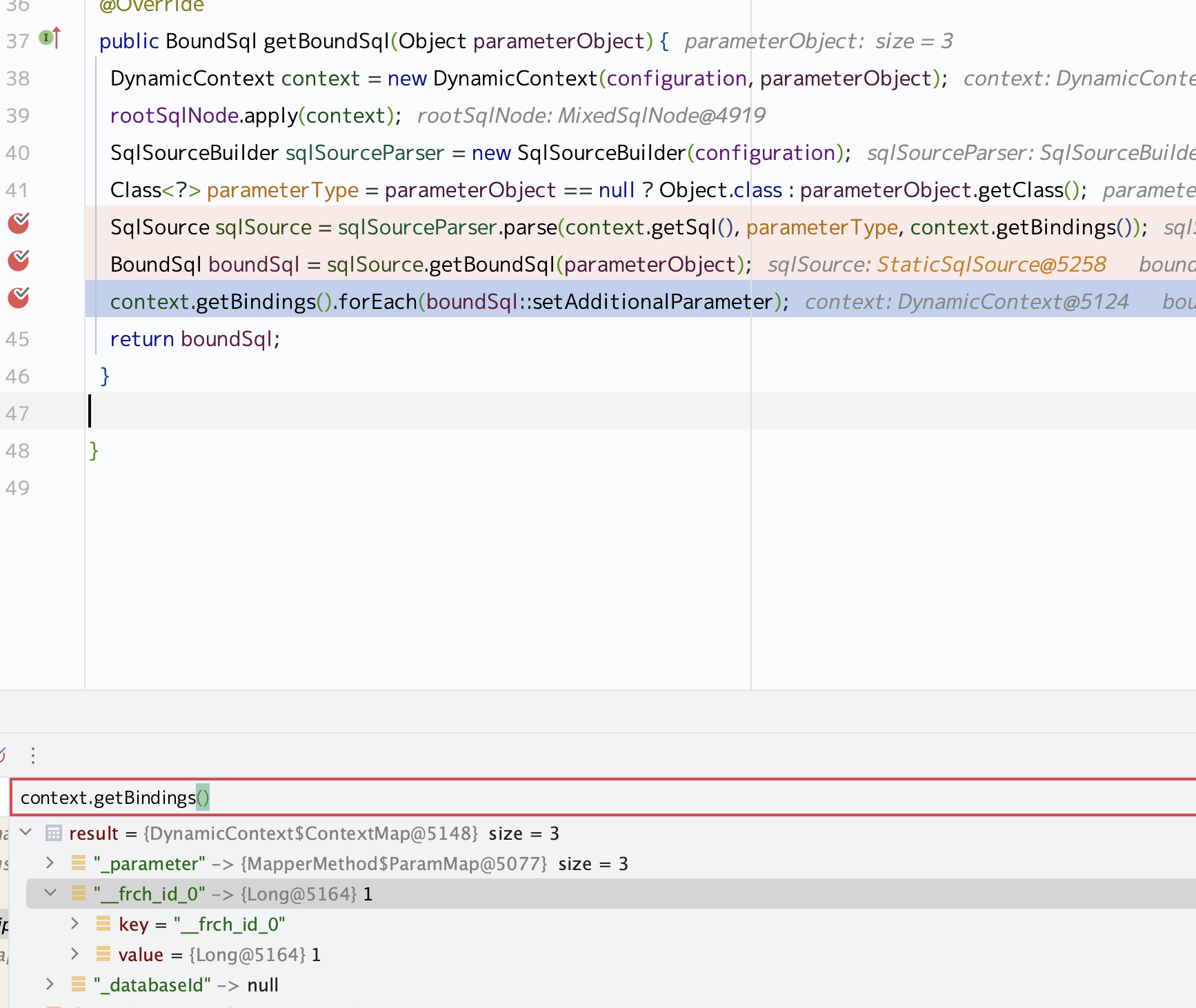1196x1008 pixels.
Task: Expand the value Long@5164 node
Action: 74,954
